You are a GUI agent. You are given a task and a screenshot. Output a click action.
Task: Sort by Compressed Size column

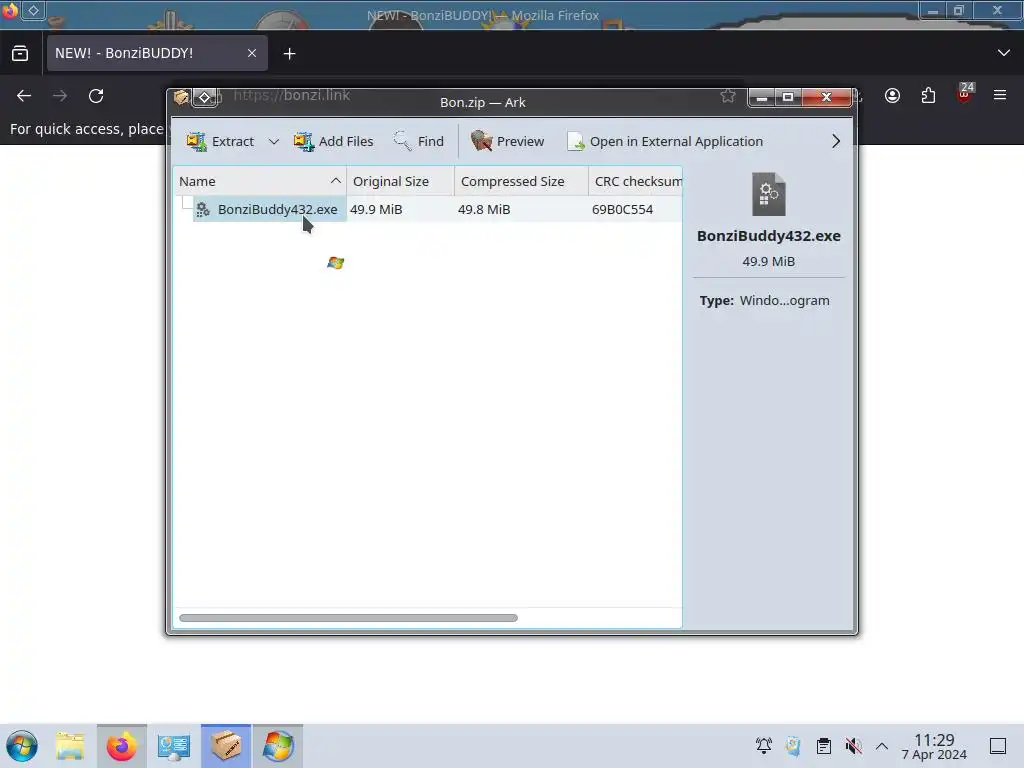point(521,181)
